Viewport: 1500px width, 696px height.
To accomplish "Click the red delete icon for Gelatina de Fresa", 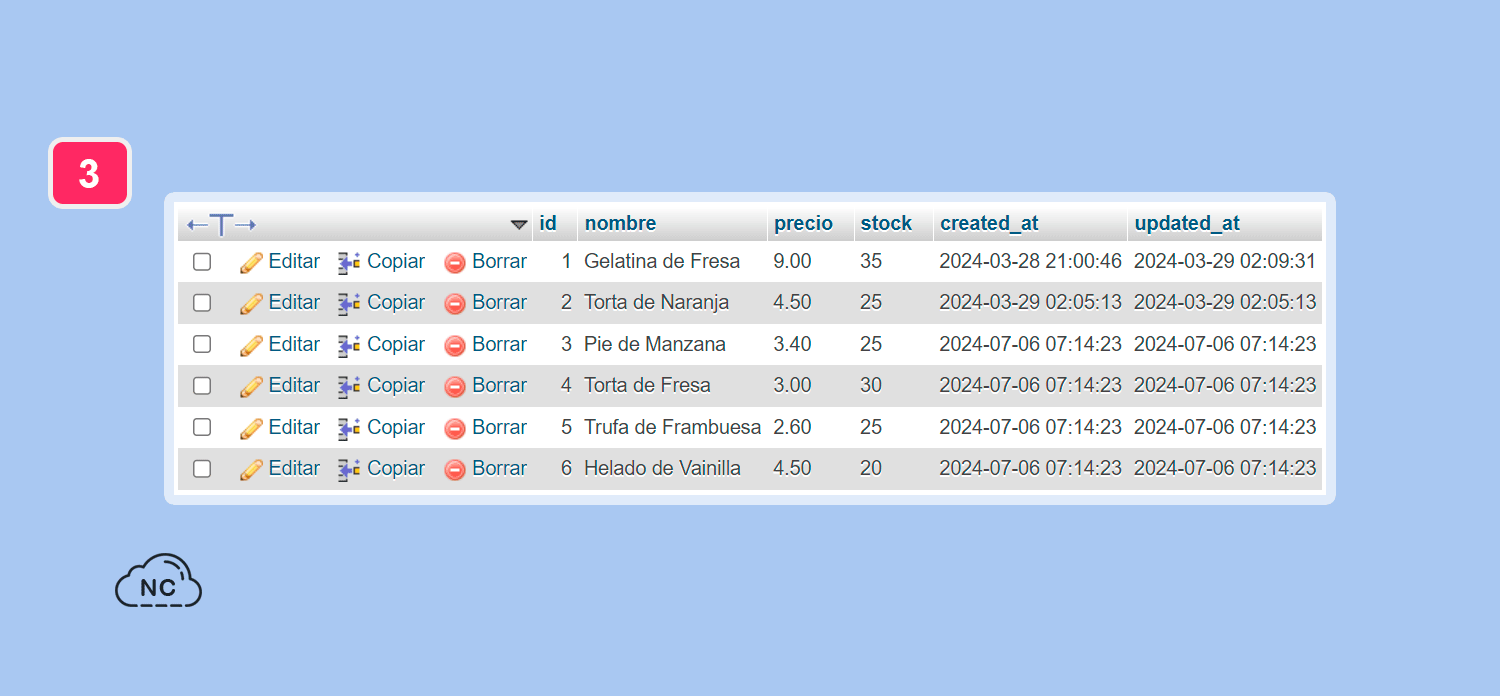I will pos(455,263).
